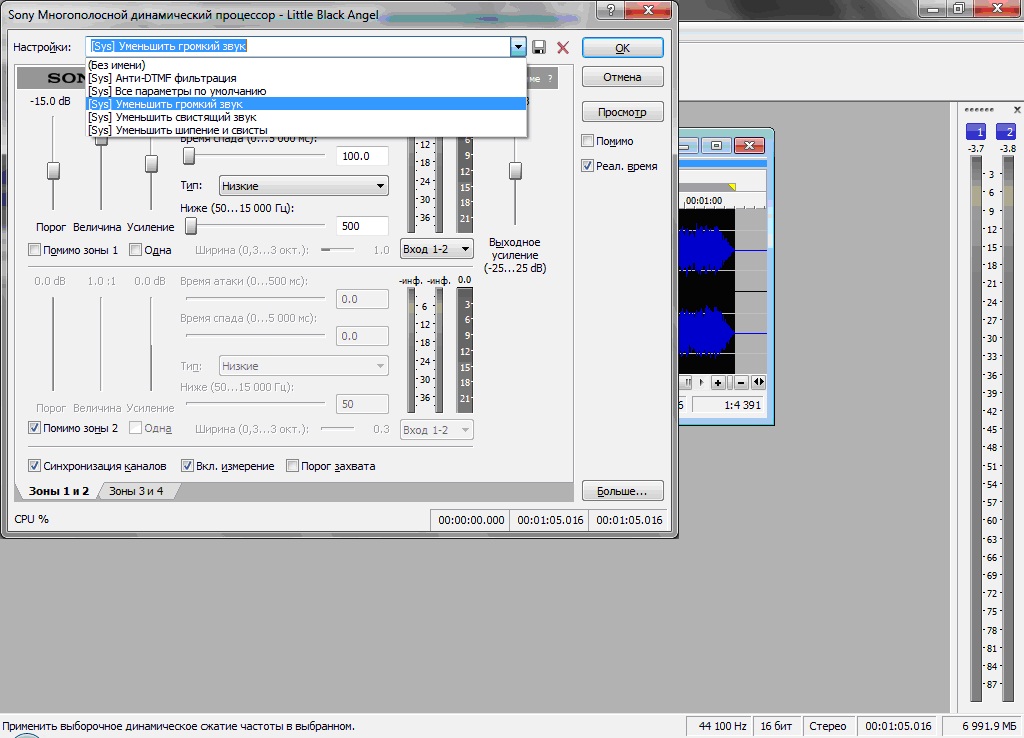Click the Отмена button to cancel
Viewport: 1024px width, 738px height.
click(x=622, y=77)
